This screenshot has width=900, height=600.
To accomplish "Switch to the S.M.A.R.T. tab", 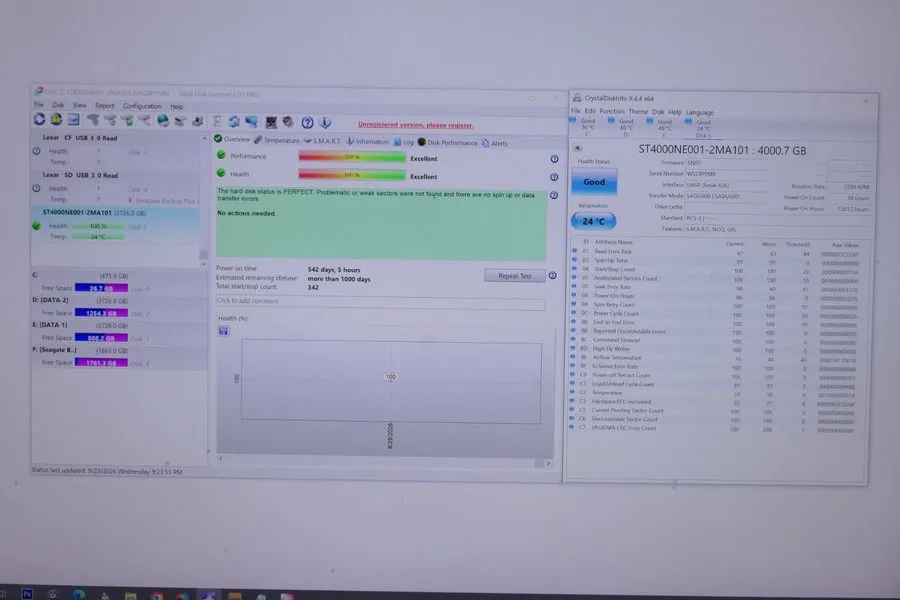I will point(323,141).
